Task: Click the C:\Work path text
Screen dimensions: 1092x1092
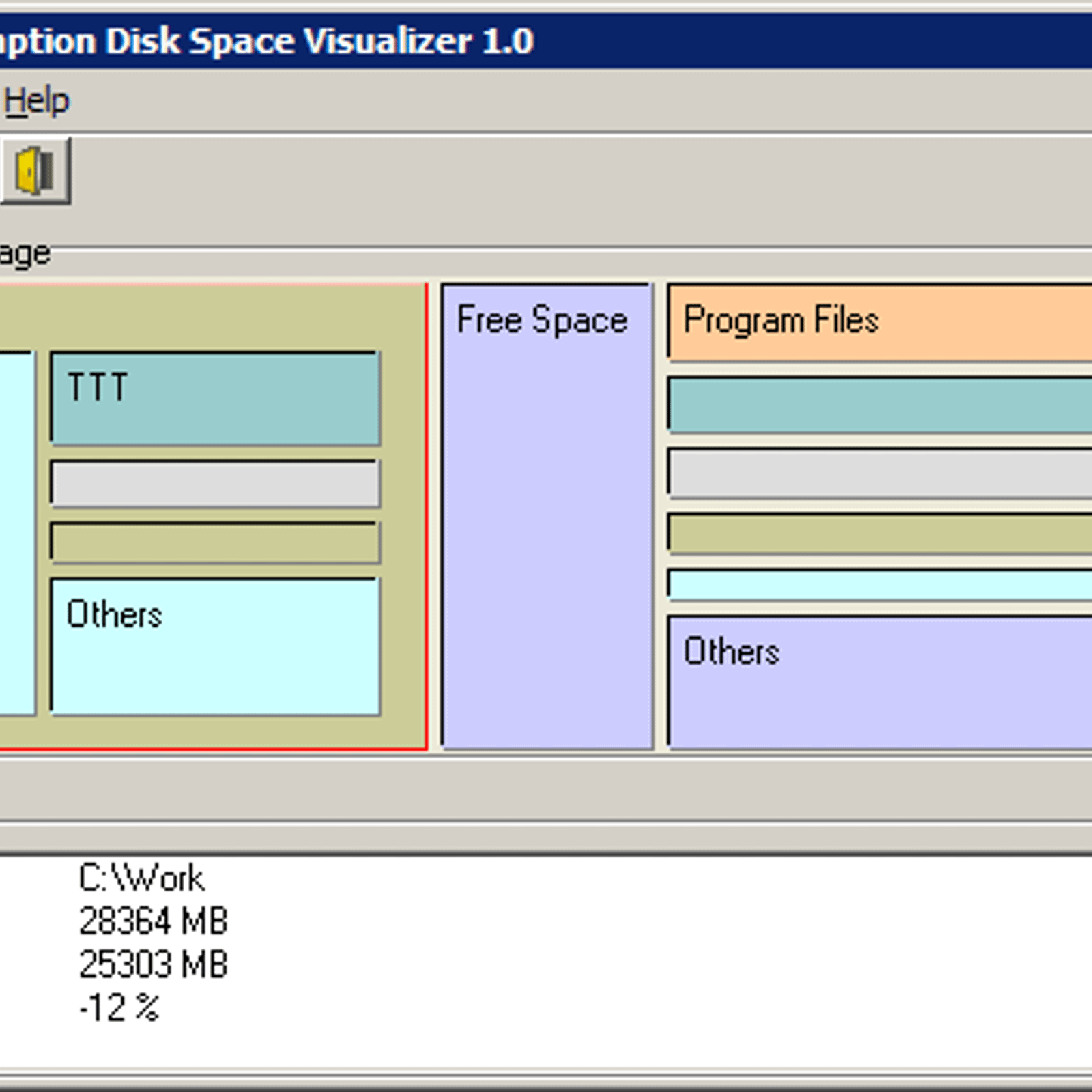Action: 141,878
